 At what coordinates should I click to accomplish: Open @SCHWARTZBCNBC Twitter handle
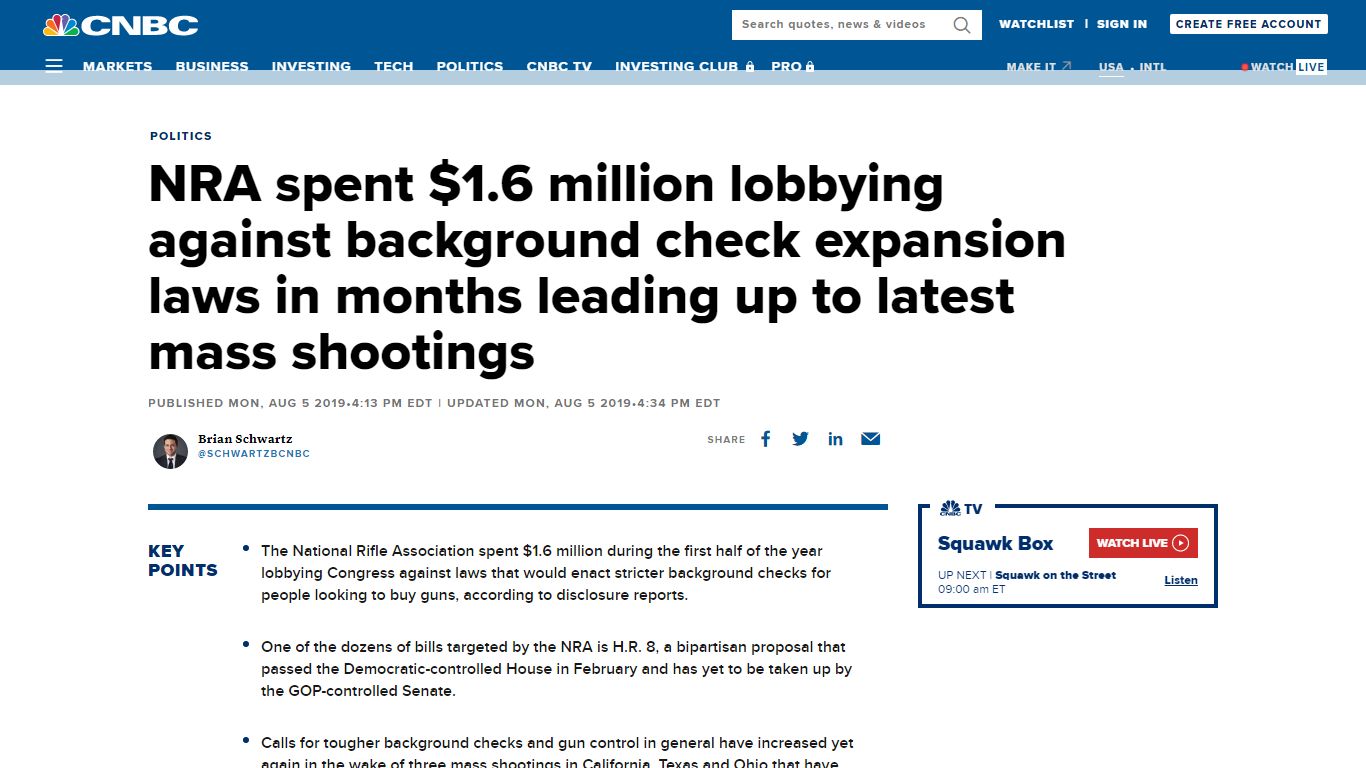pyautogui.click(x=254, y=454)
